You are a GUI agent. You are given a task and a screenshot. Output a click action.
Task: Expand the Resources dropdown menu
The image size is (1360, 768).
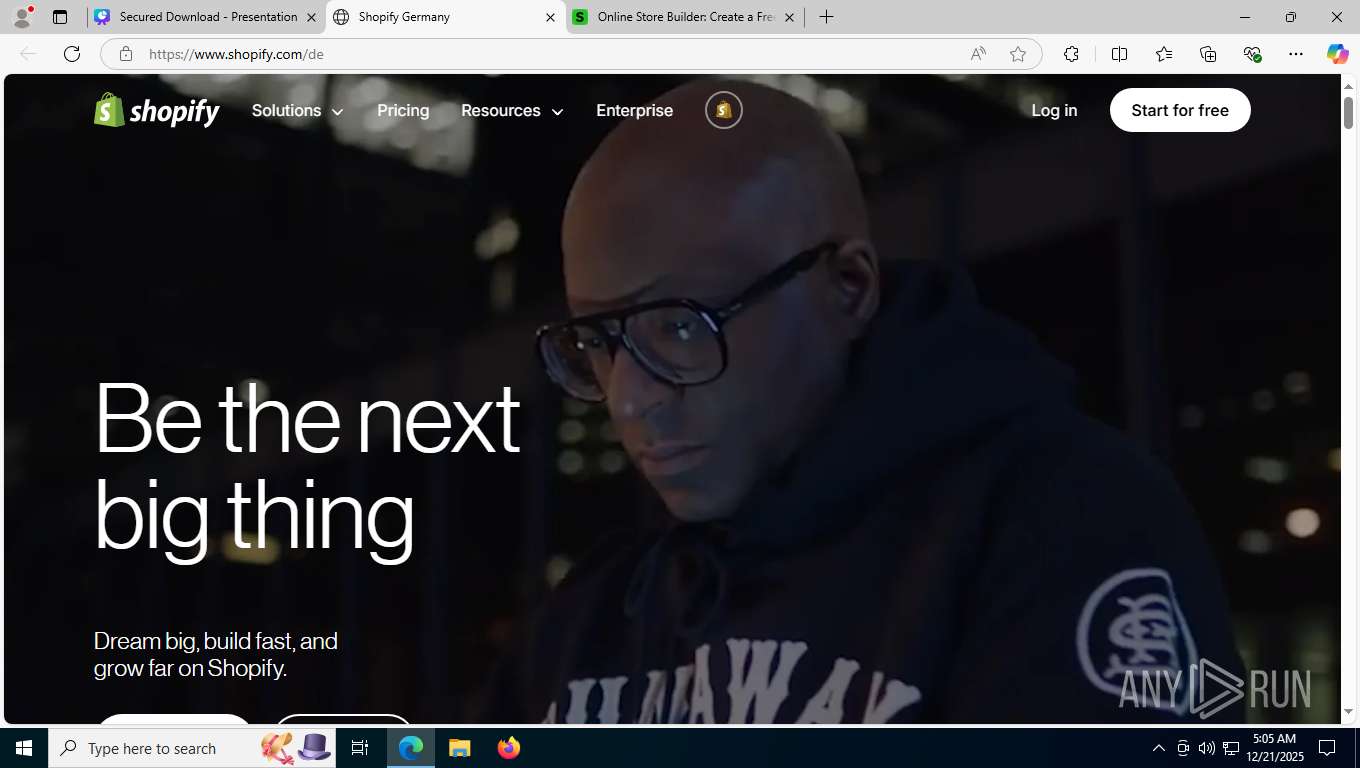512,110
